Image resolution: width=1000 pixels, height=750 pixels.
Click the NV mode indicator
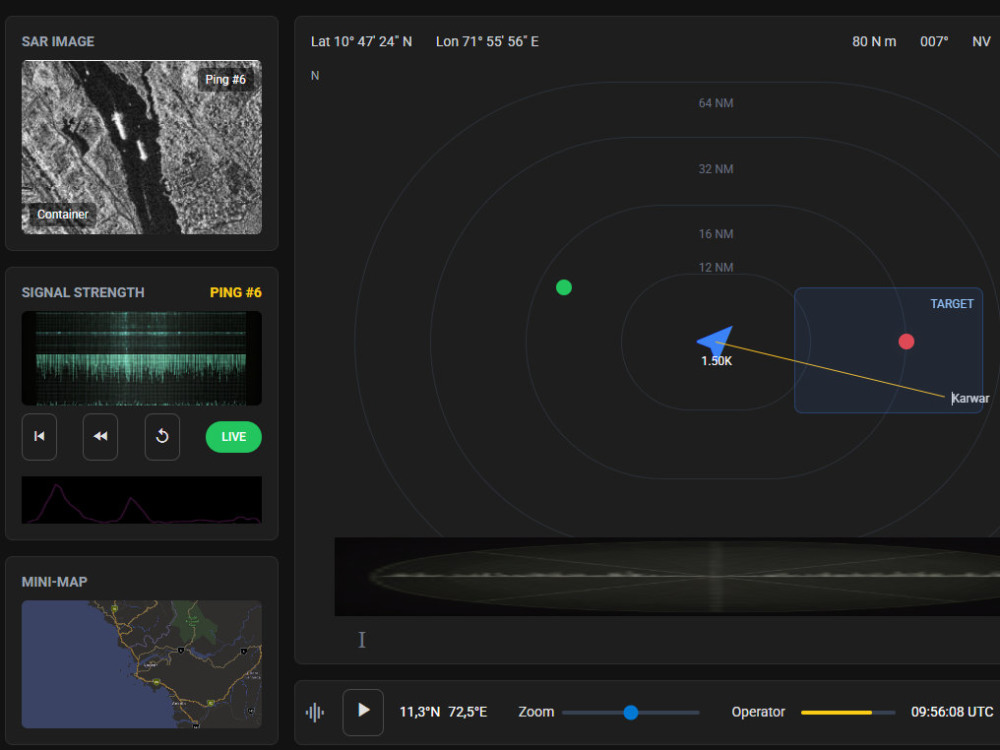[981, 41]
